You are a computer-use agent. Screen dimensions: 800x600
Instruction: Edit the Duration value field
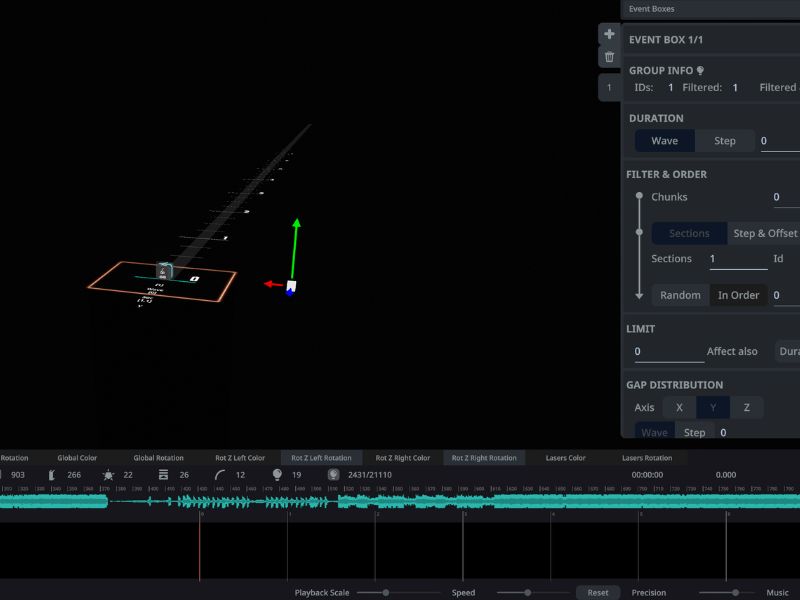780,141
